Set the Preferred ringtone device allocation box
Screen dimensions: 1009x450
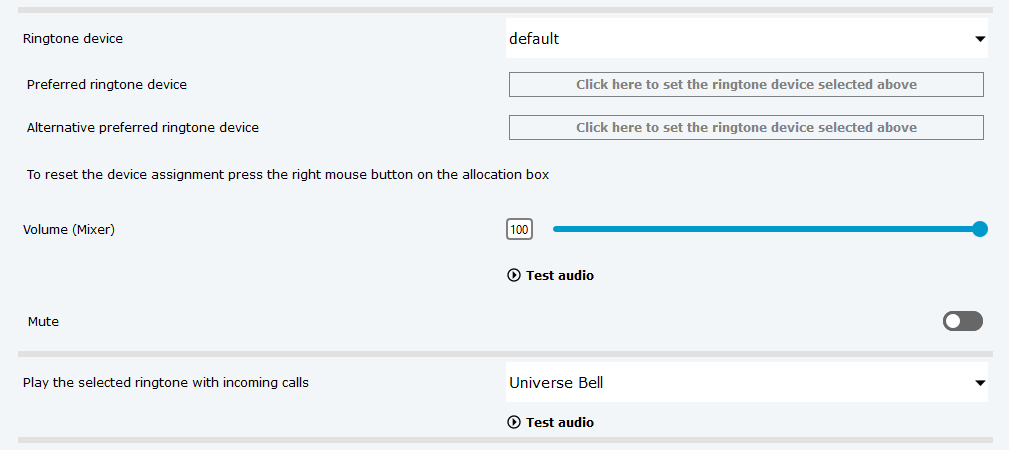tap(746, 85)
